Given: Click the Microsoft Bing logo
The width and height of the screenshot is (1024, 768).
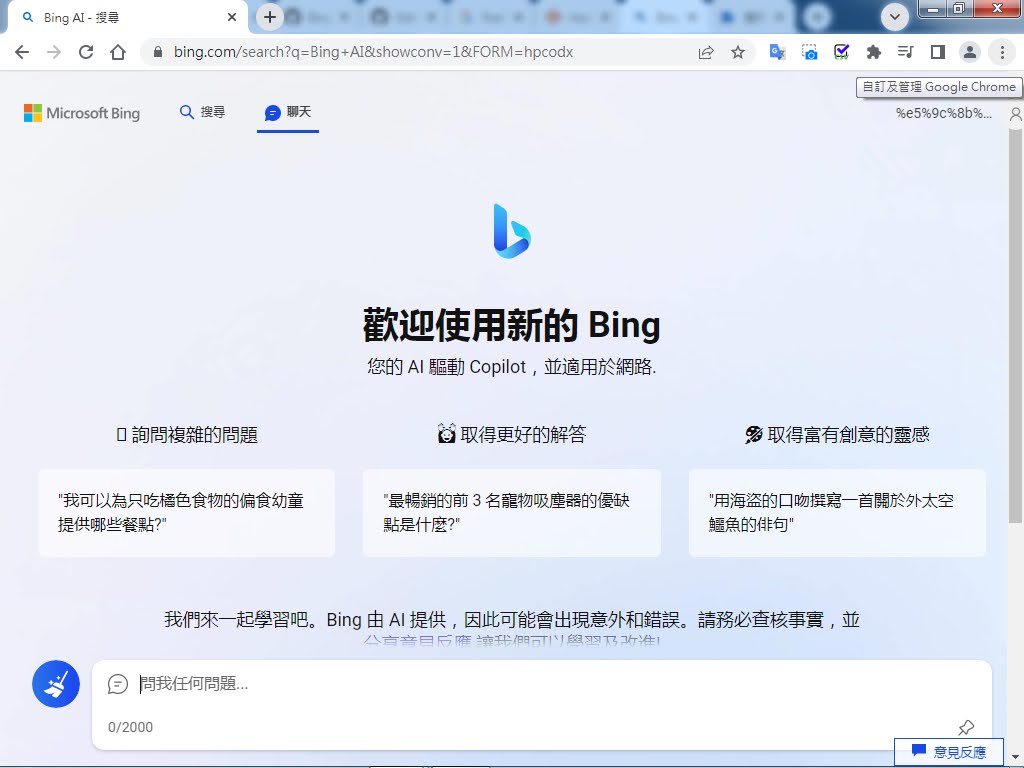Looking at the screenshot, I should pyautogui.click(x=82, y=113).
